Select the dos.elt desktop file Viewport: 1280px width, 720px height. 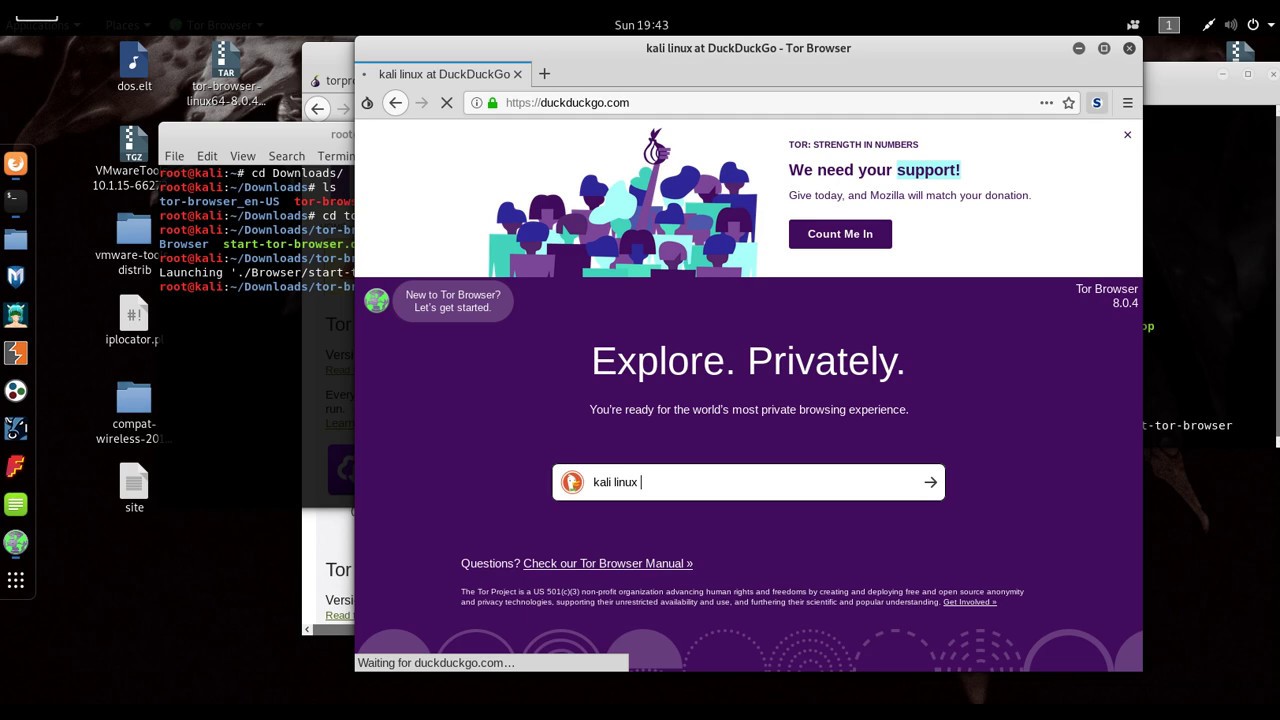134,67
